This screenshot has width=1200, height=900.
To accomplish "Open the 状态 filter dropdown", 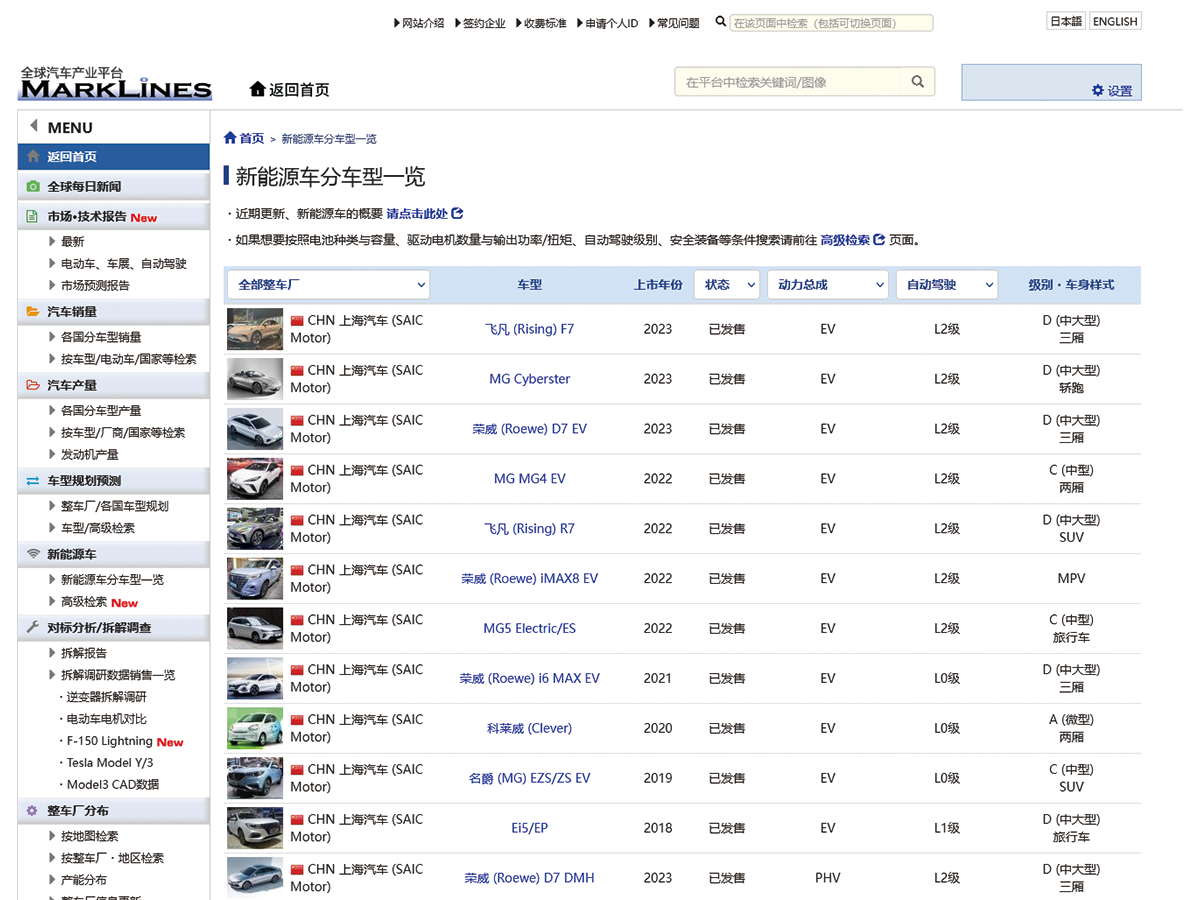I will 727,284.
